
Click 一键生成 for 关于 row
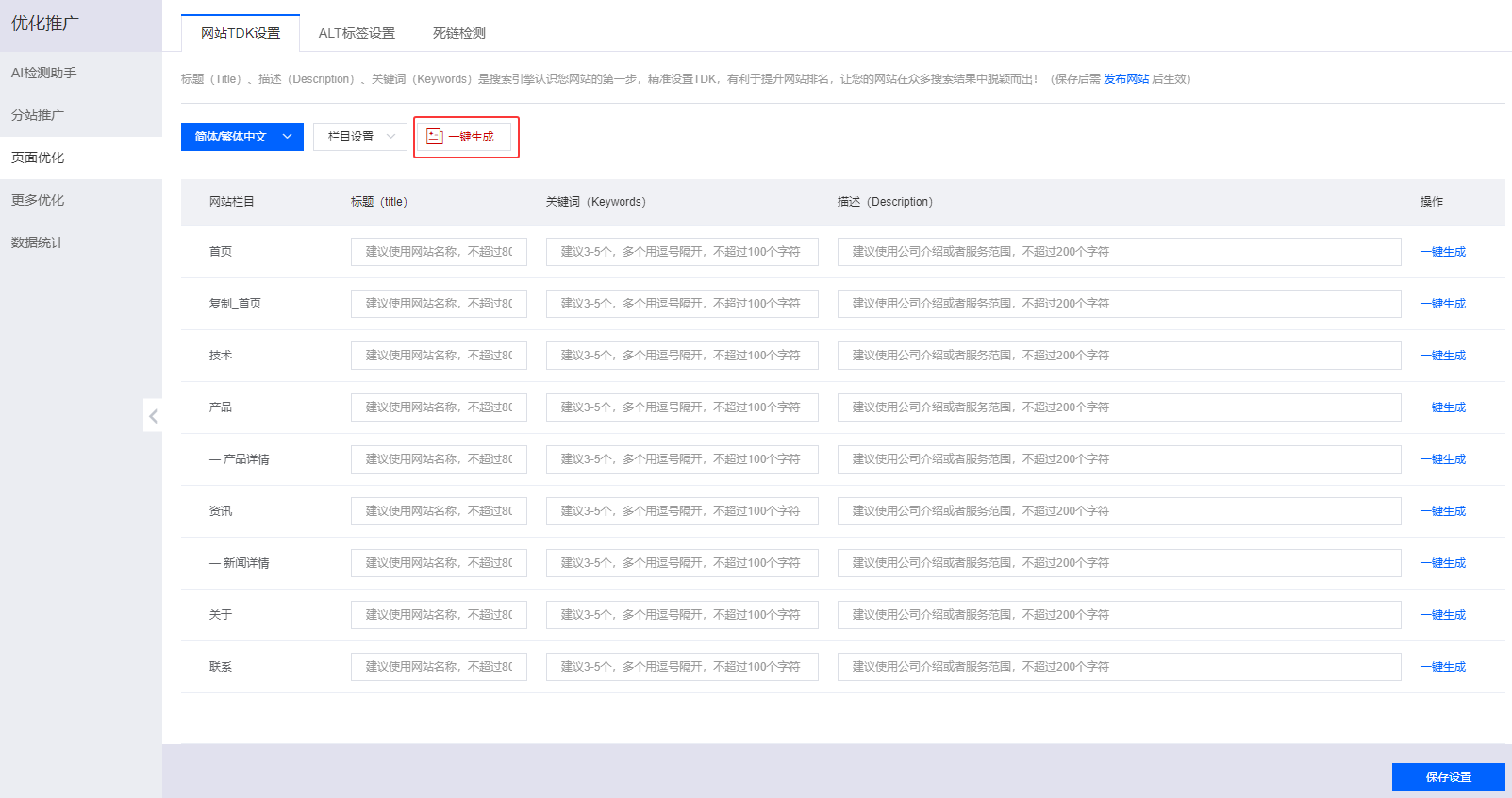tap(1443, 615)
